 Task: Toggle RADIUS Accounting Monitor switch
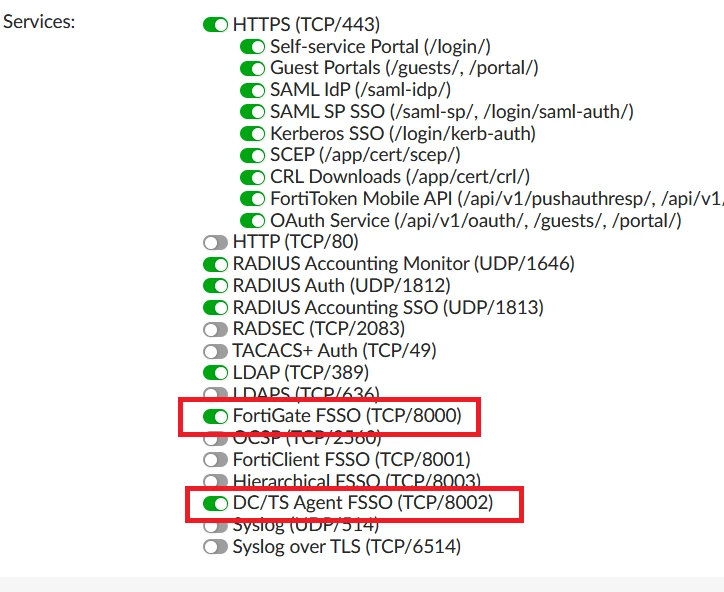215,264
